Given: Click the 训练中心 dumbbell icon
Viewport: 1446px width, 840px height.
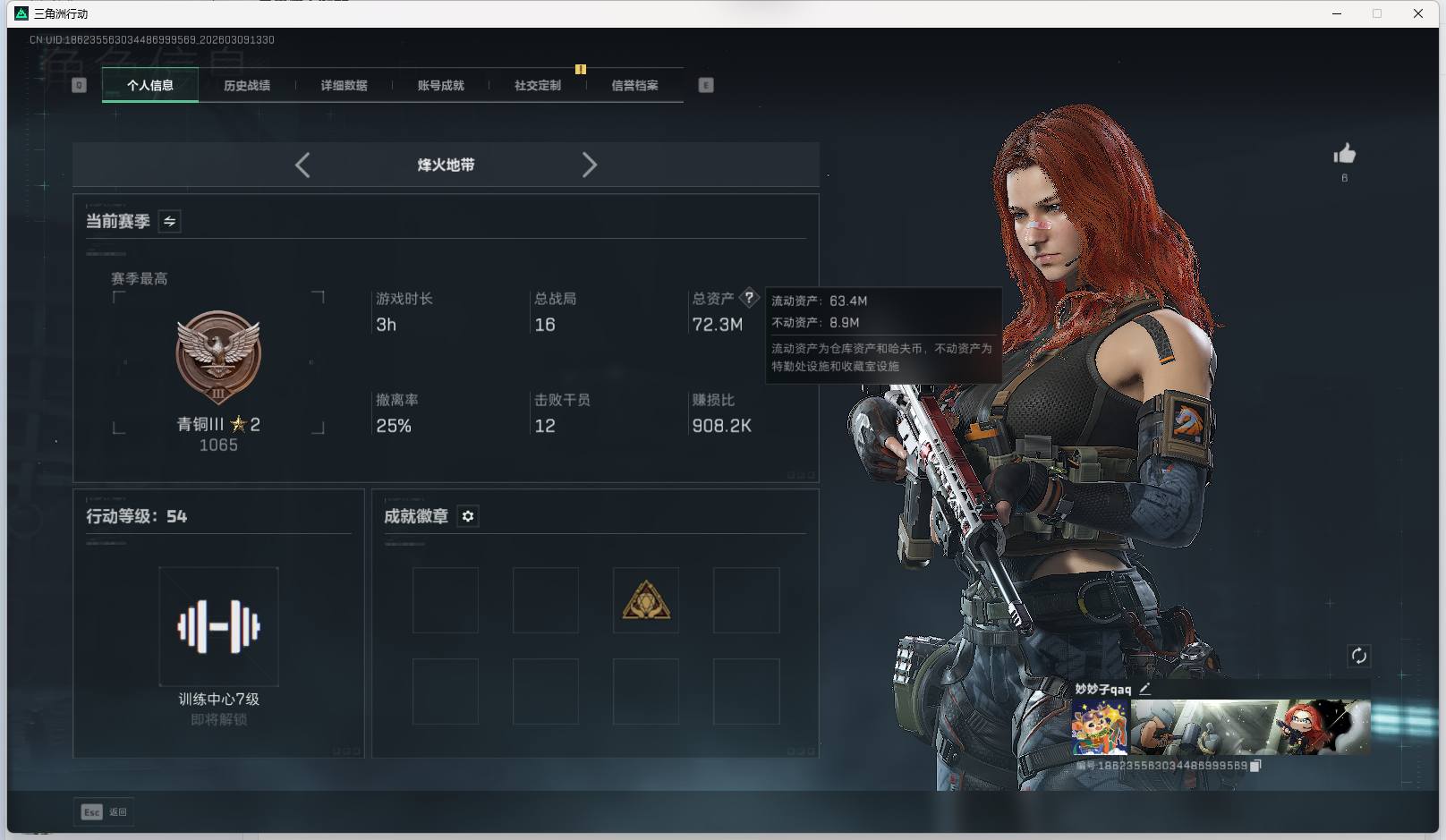Looking at the screenshot, I should 218,626.
